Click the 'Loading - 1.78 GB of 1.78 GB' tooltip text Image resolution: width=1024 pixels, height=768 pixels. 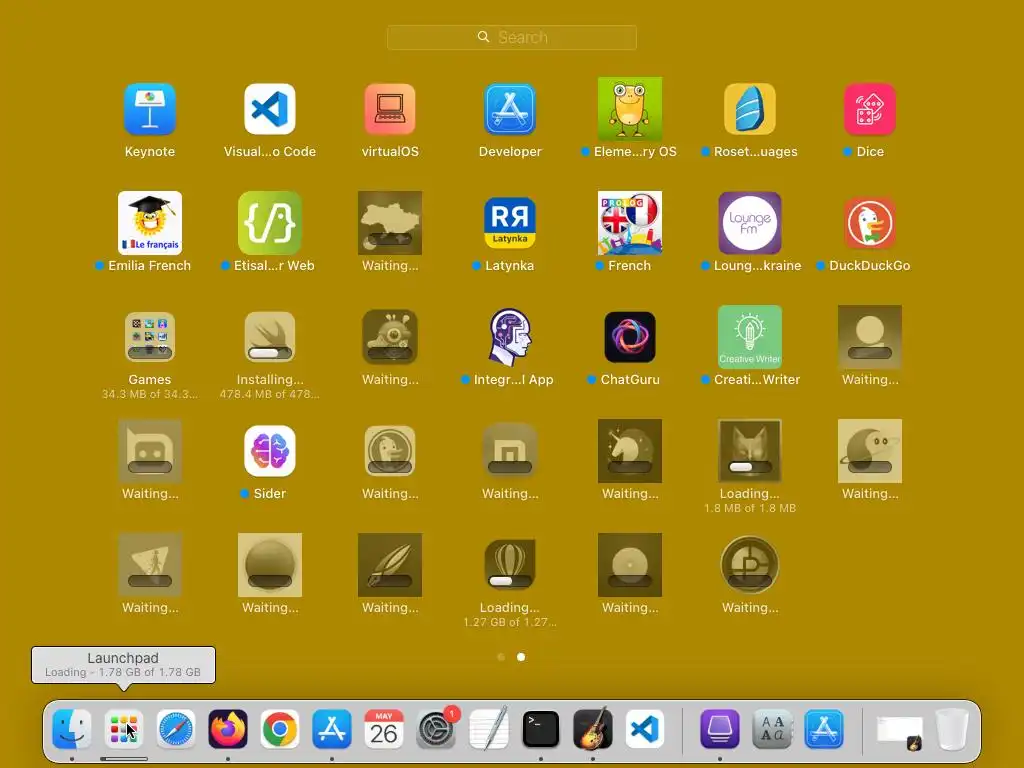pos(123,672)
